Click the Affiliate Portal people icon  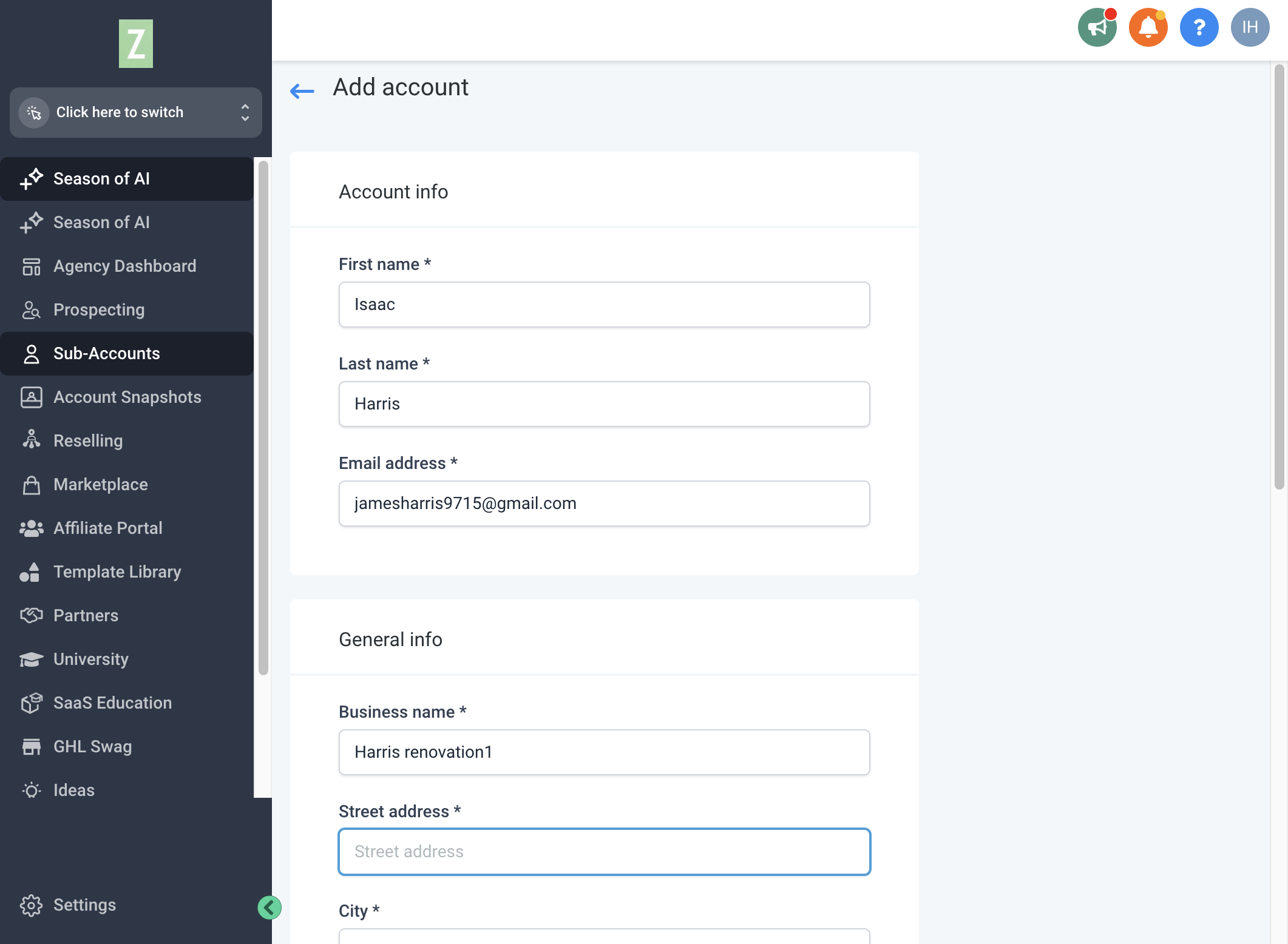(x=31, y=528)
